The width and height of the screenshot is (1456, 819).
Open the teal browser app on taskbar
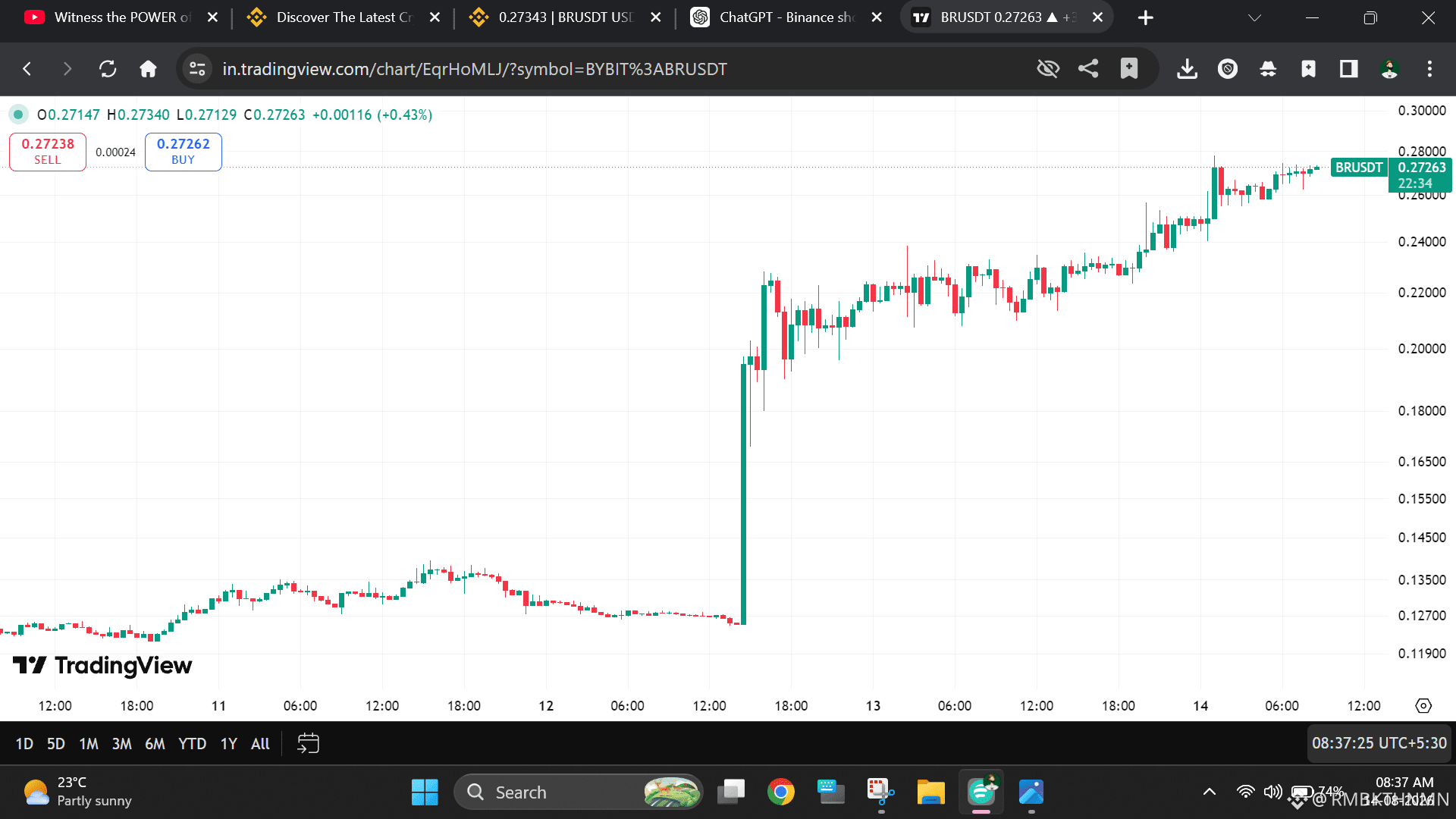[981, 792]
